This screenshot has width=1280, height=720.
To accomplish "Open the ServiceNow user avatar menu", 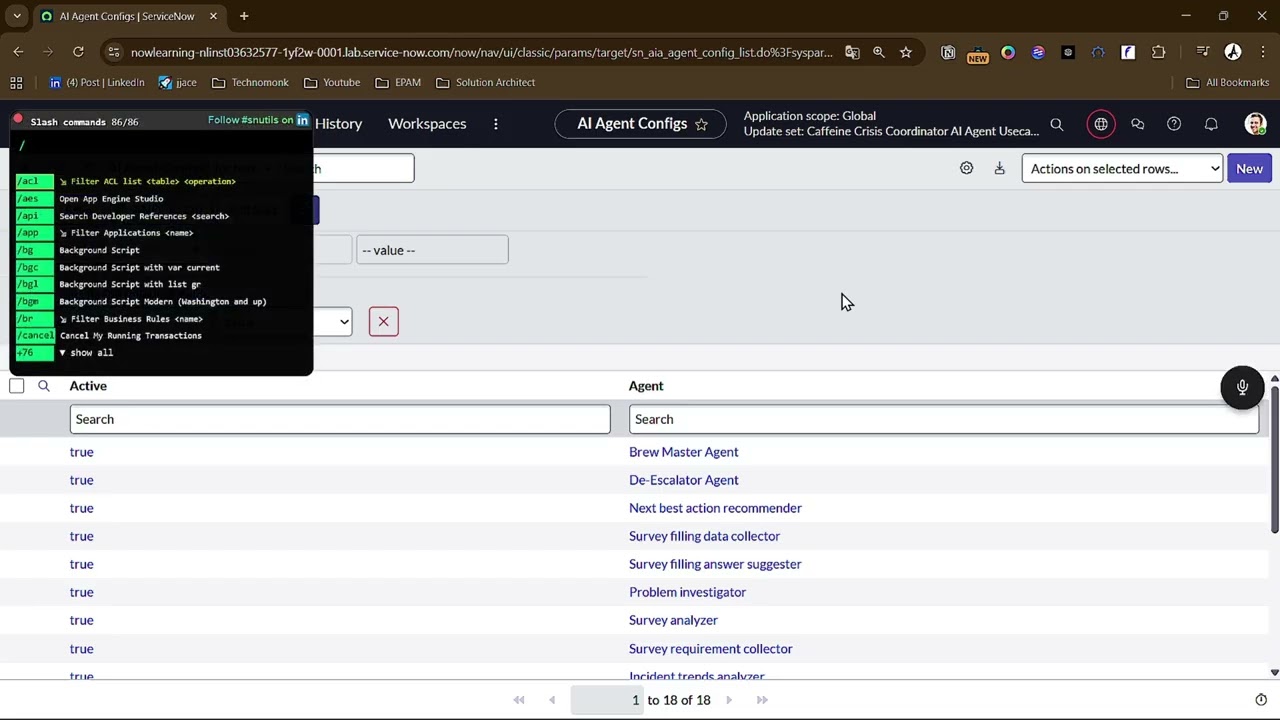I will [x=1255, y=124].
